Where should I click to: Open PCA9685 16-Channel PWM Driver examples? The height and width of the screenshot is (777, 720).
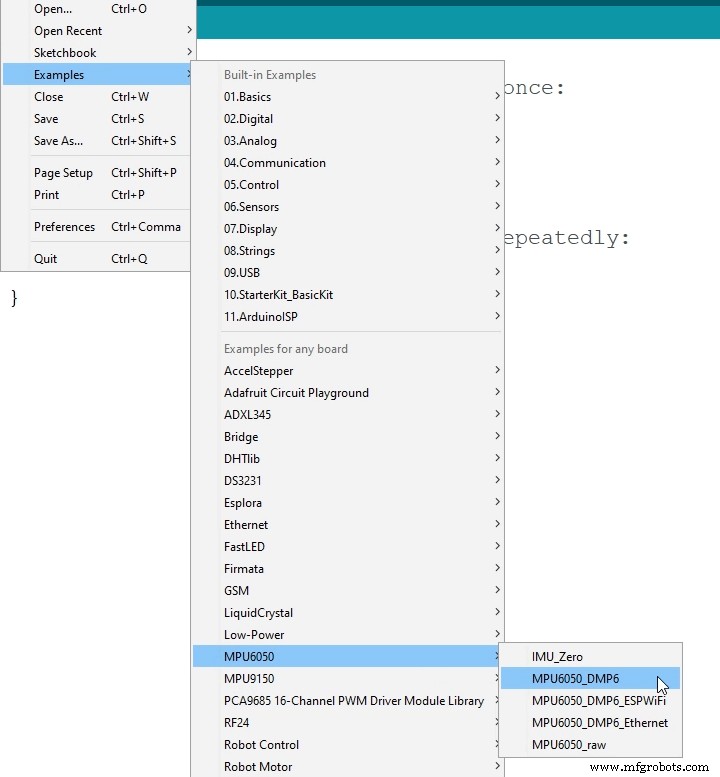[346, 701]
